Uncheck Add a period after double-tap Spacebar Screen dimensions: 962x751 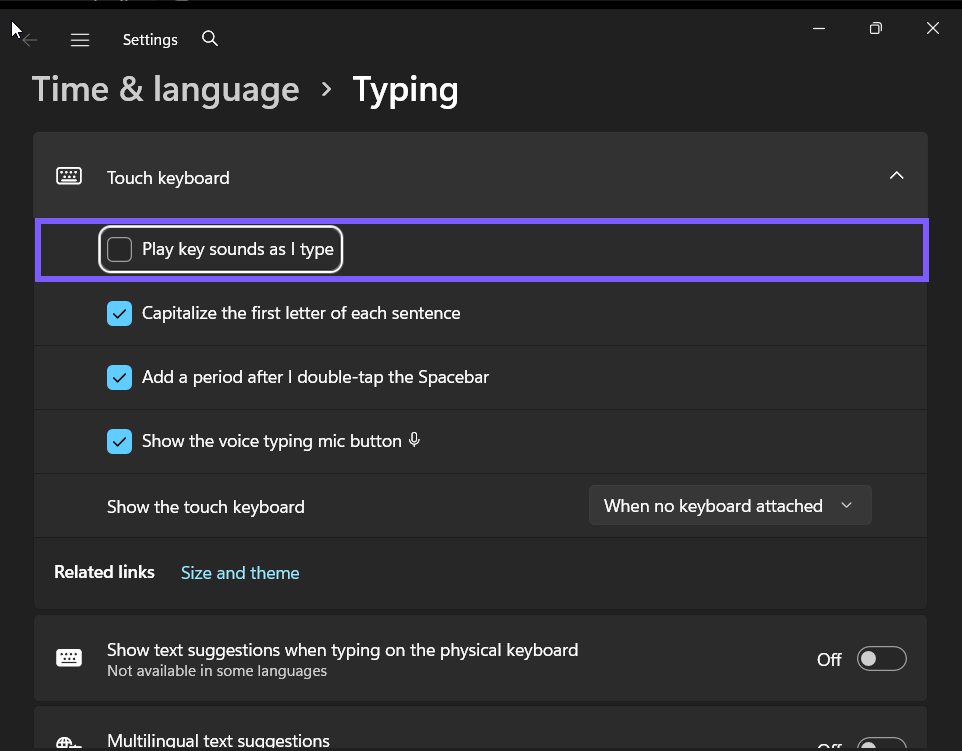[x=119, y=377]
